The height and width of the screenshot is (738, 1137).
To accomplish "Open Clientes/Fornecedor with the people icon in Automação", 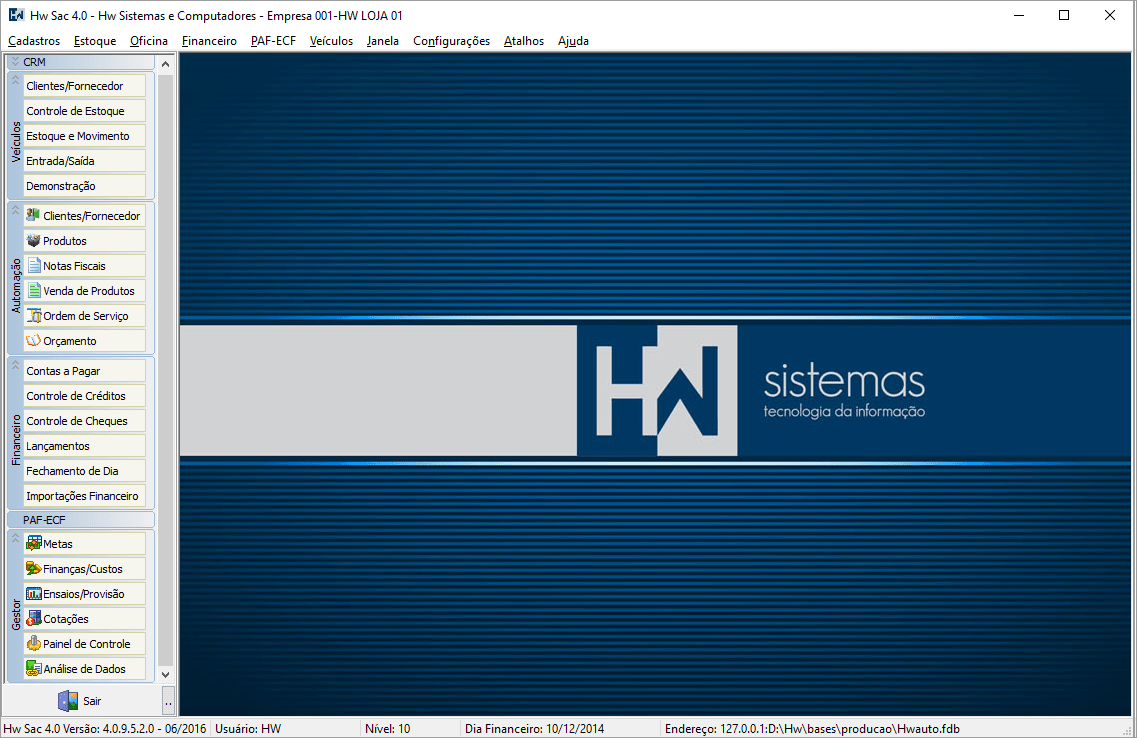I will coord(84,216).
